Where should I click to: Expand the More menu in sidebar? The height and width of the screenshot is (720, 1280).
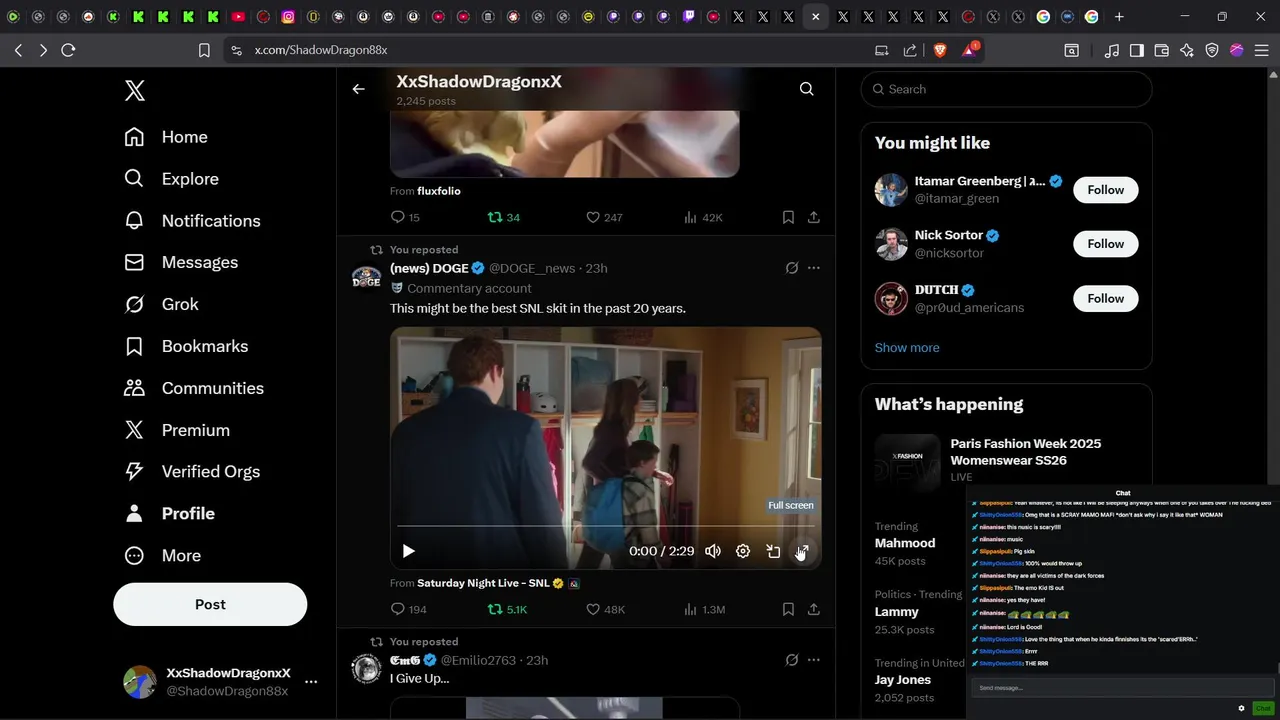[x=162, y=555]
